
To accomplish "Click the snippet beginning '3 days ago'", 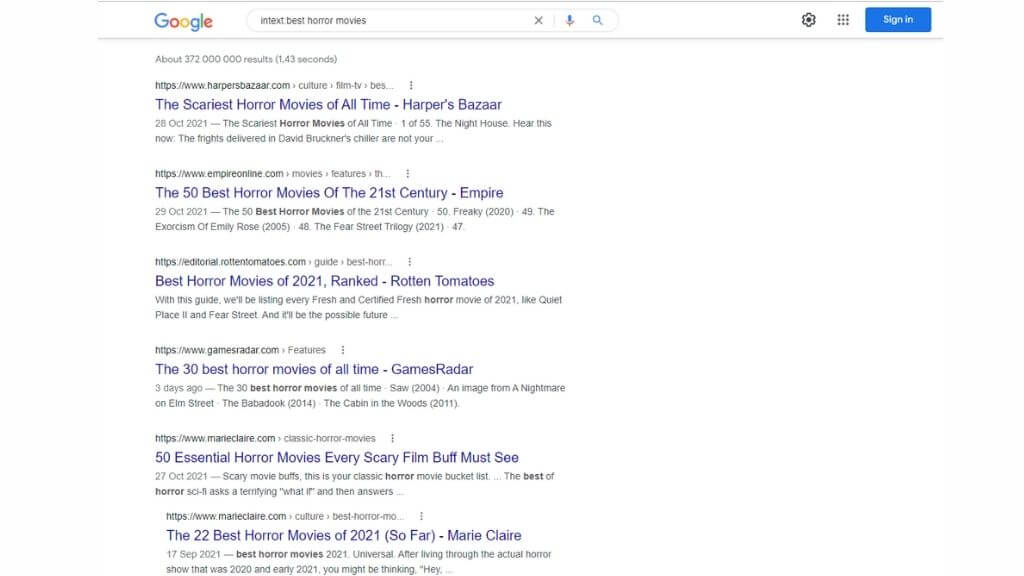I will click(x=360, y=395).
